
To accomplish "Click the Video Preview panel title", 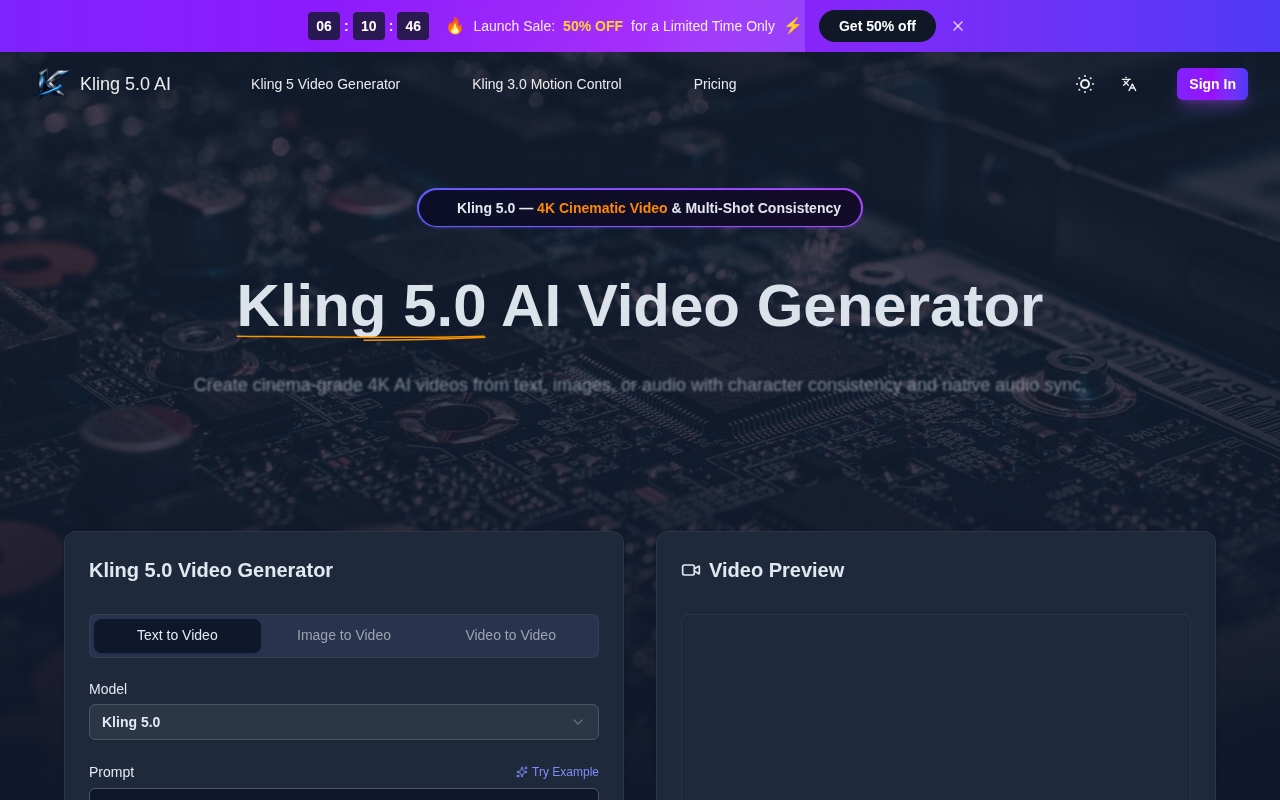I will [x=776, y=570].
